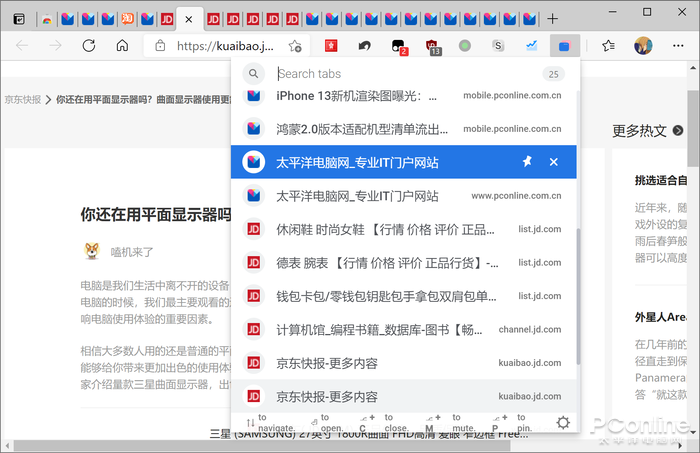Open the user profile avatar
Screen dimensions: 700x453
[x=643, y=46]
